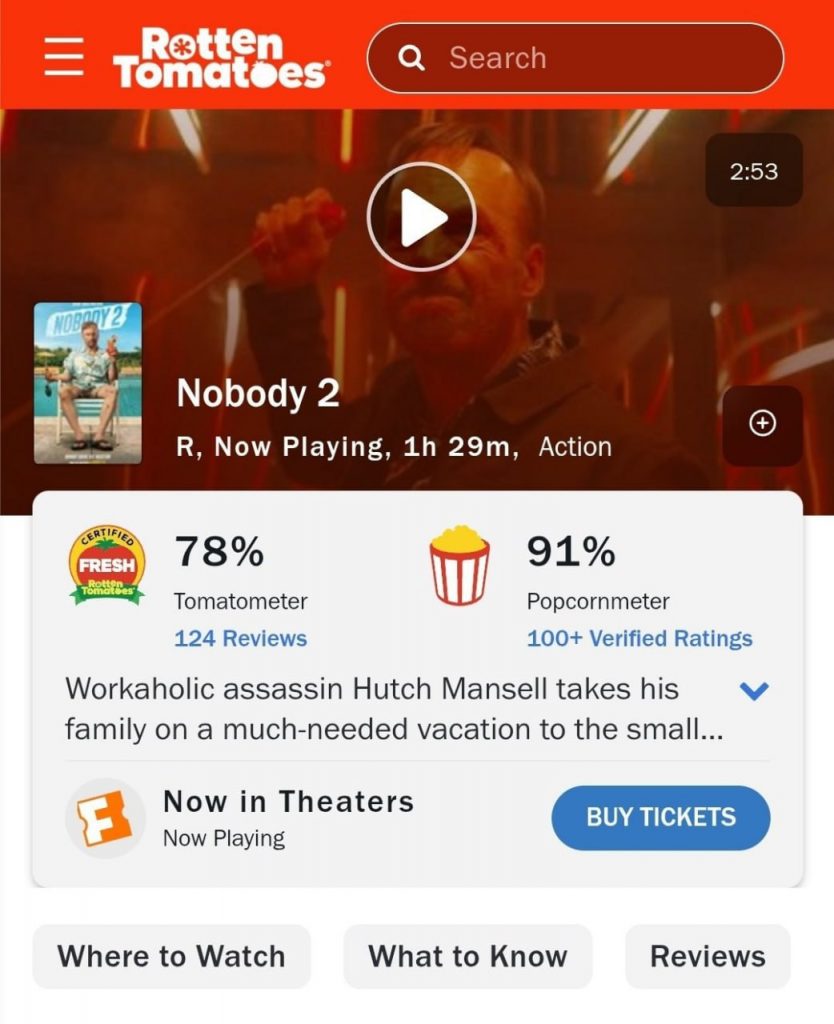Click the search magnifier icon
Image resolution: width=834 pixels, height=1024 pixels.
click(x=411, y=58)
